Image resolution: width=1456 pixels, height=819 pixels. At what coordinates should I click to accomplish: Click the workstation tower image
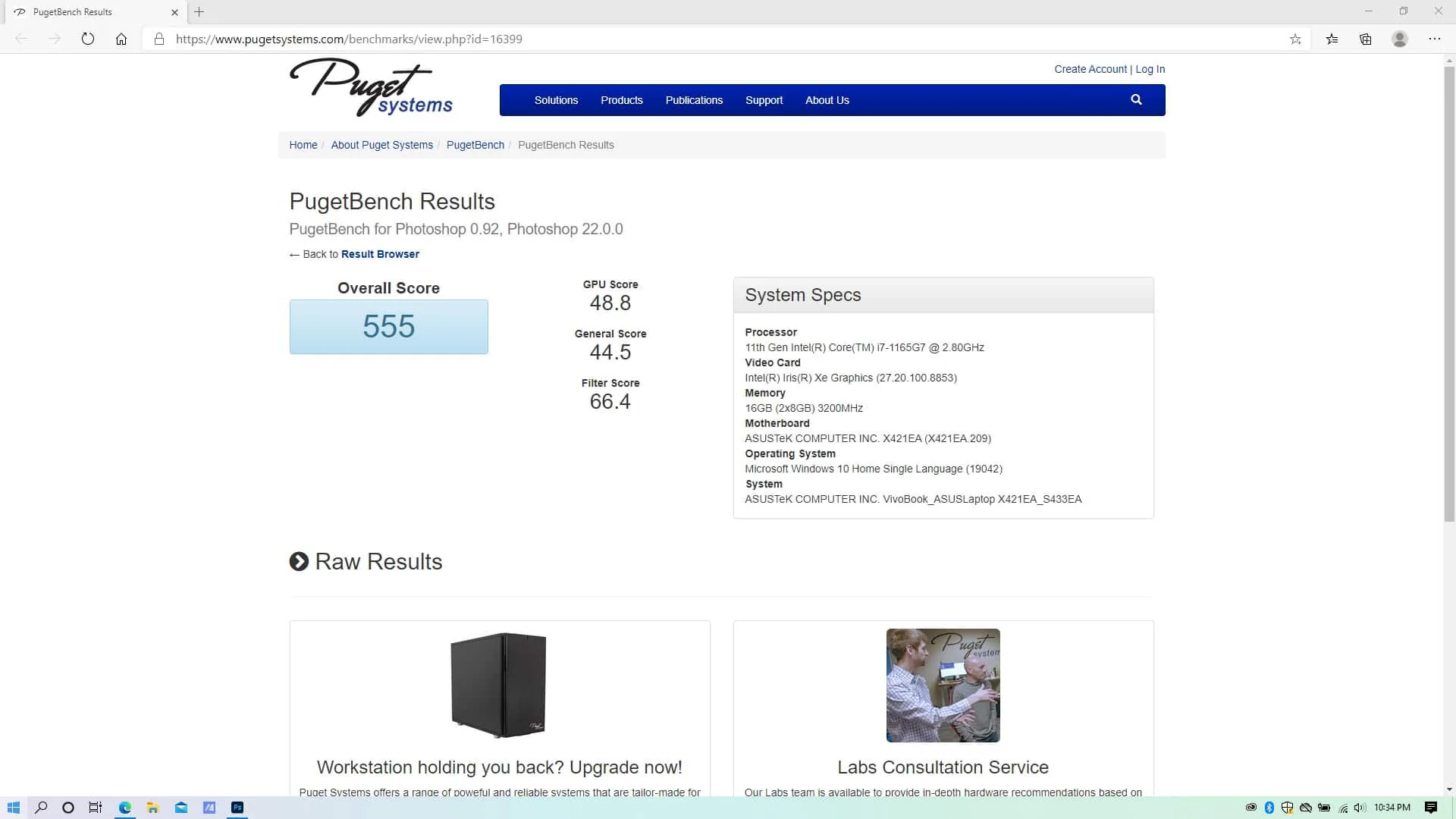pyautogui.click(x=498, y=685)
